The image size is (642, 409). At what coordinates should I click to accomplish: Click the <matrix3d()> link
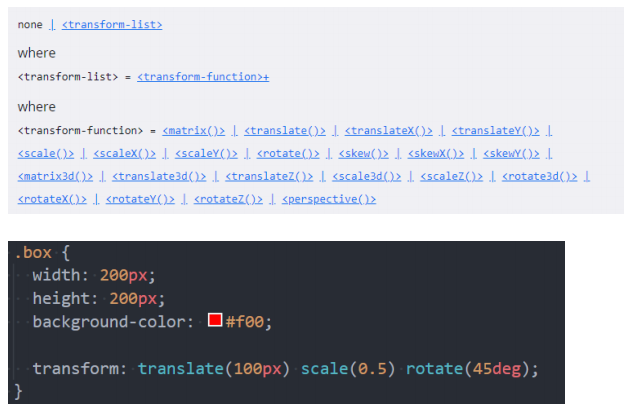coord(55,176)
